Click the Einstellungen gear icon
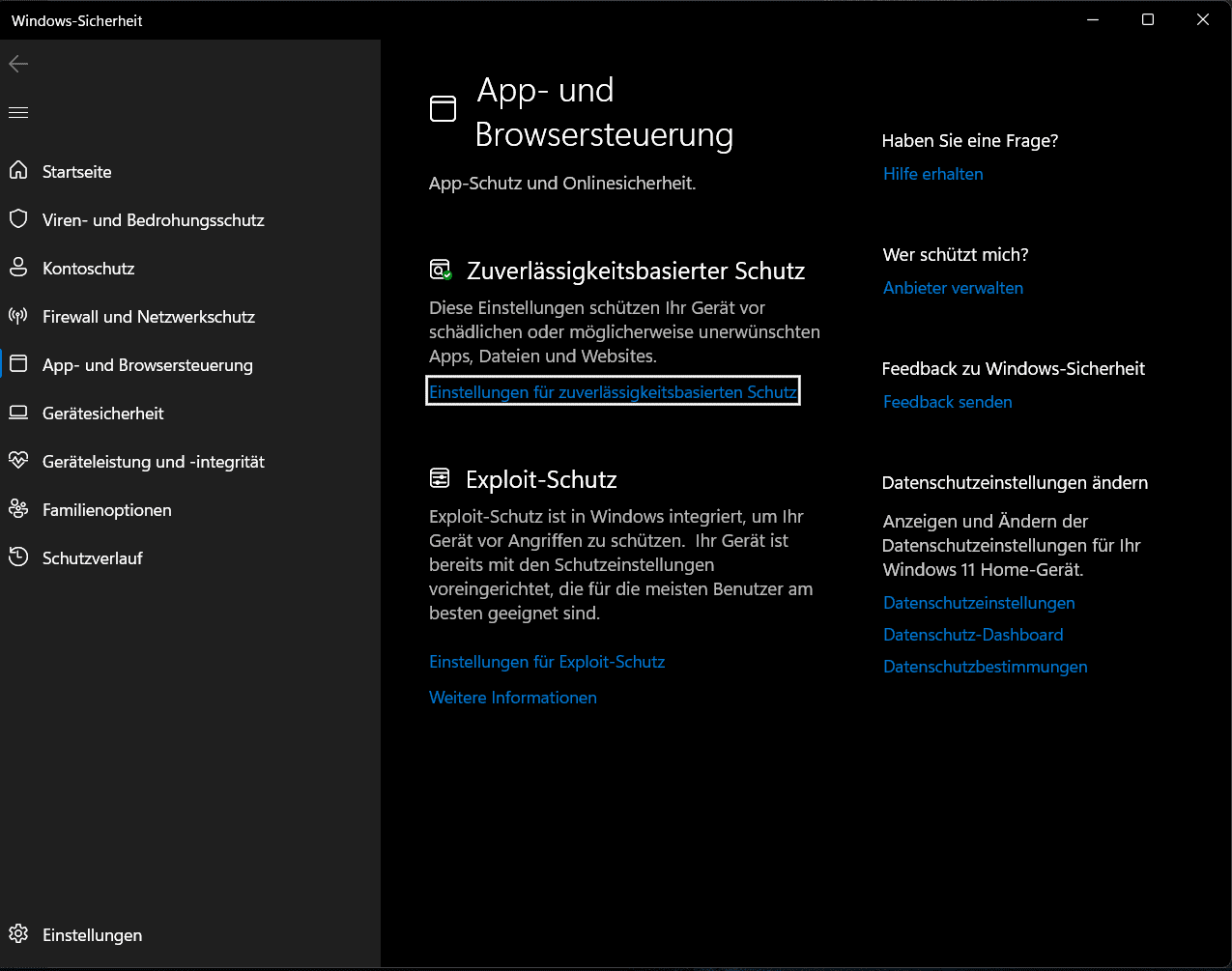This screenshot has height=971, width=1232. coord(18,934)
